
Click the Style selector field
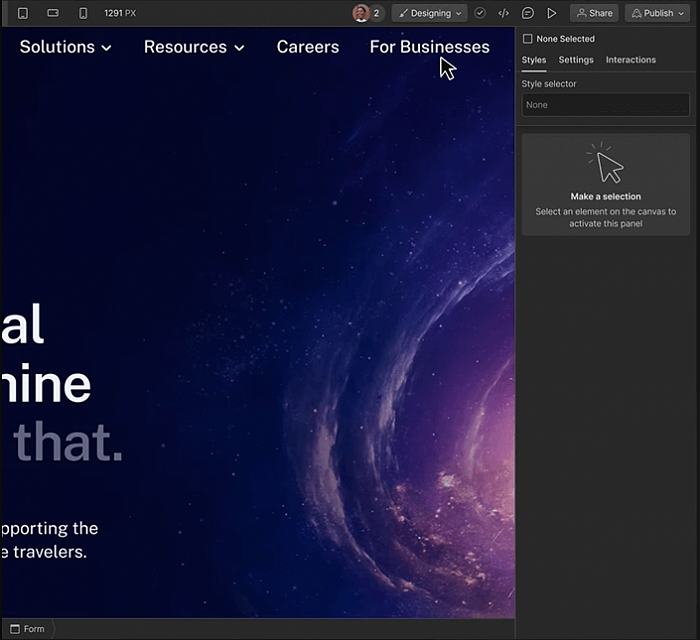pyautogui.click(x=605, y=105)
